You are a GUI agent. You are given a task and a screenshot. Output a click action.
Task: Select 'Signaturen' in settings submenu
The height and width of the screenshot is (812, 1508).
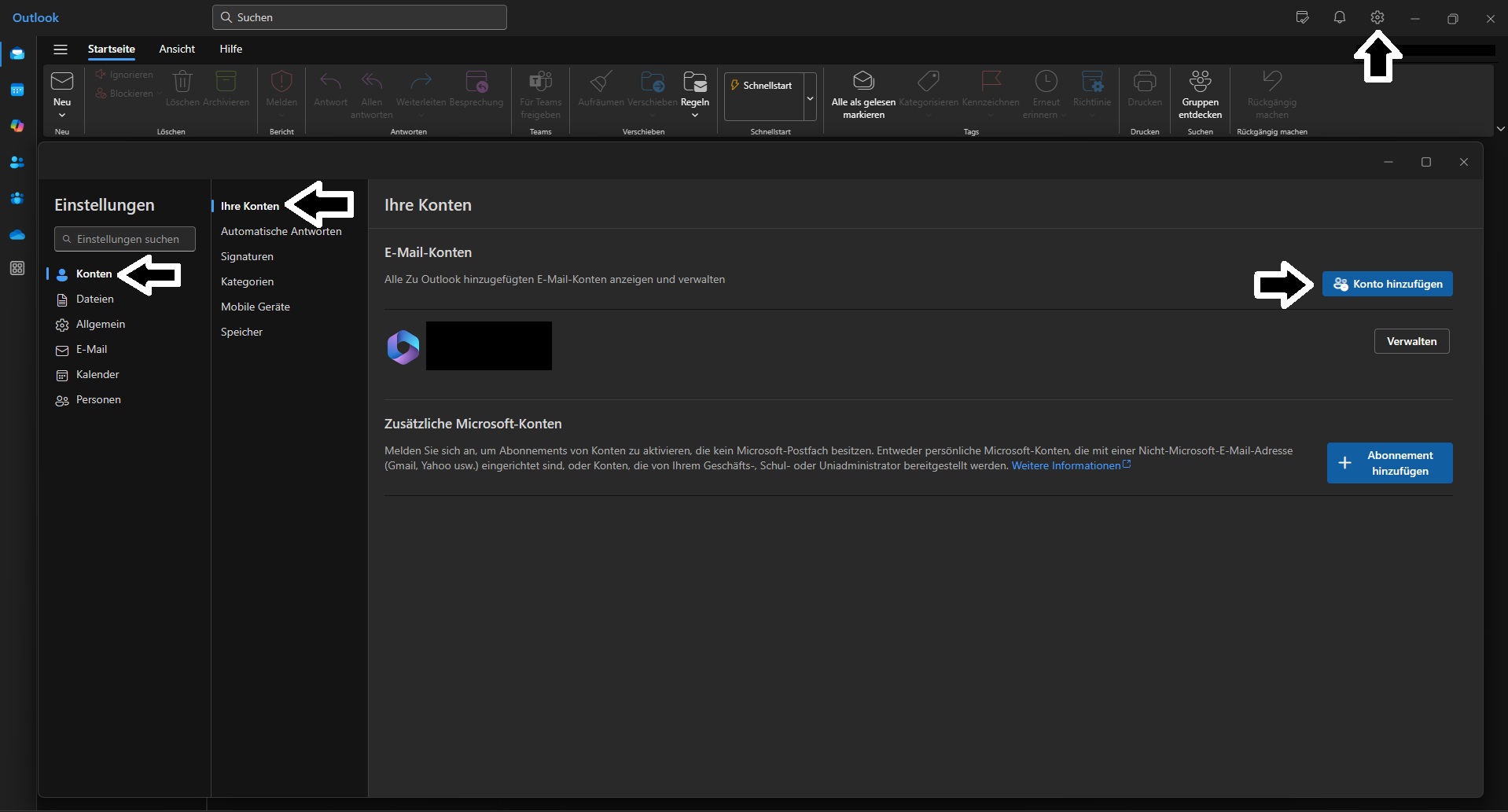click(247, 256)
